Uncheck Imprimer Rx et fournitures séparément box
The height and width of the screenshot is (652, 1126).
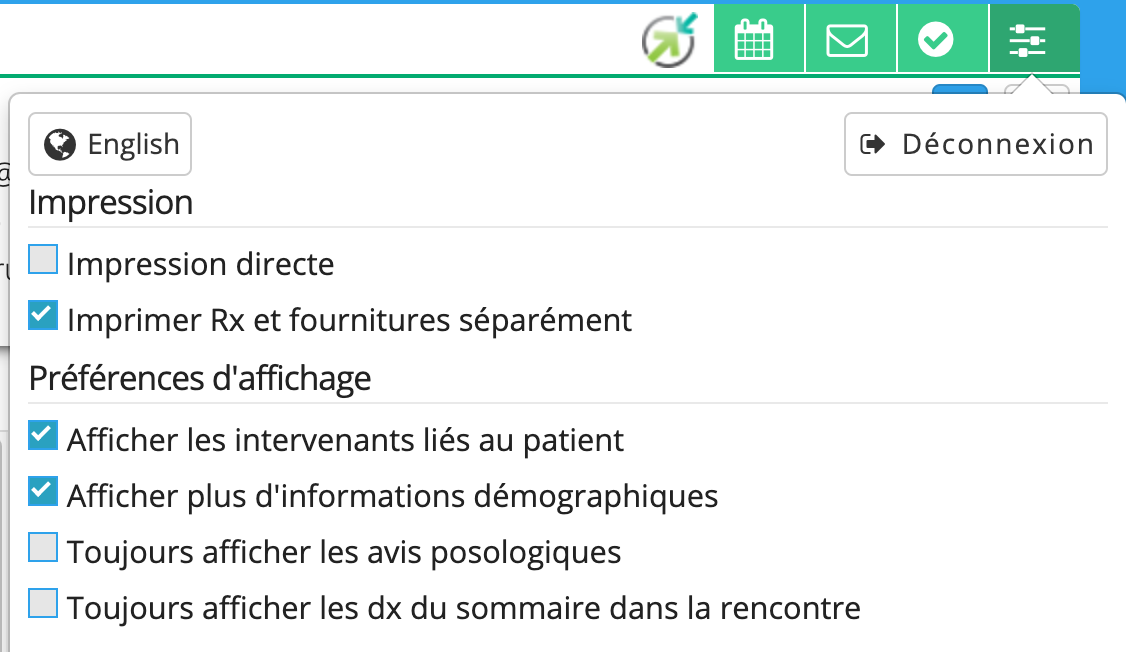[x=43, y=316]
